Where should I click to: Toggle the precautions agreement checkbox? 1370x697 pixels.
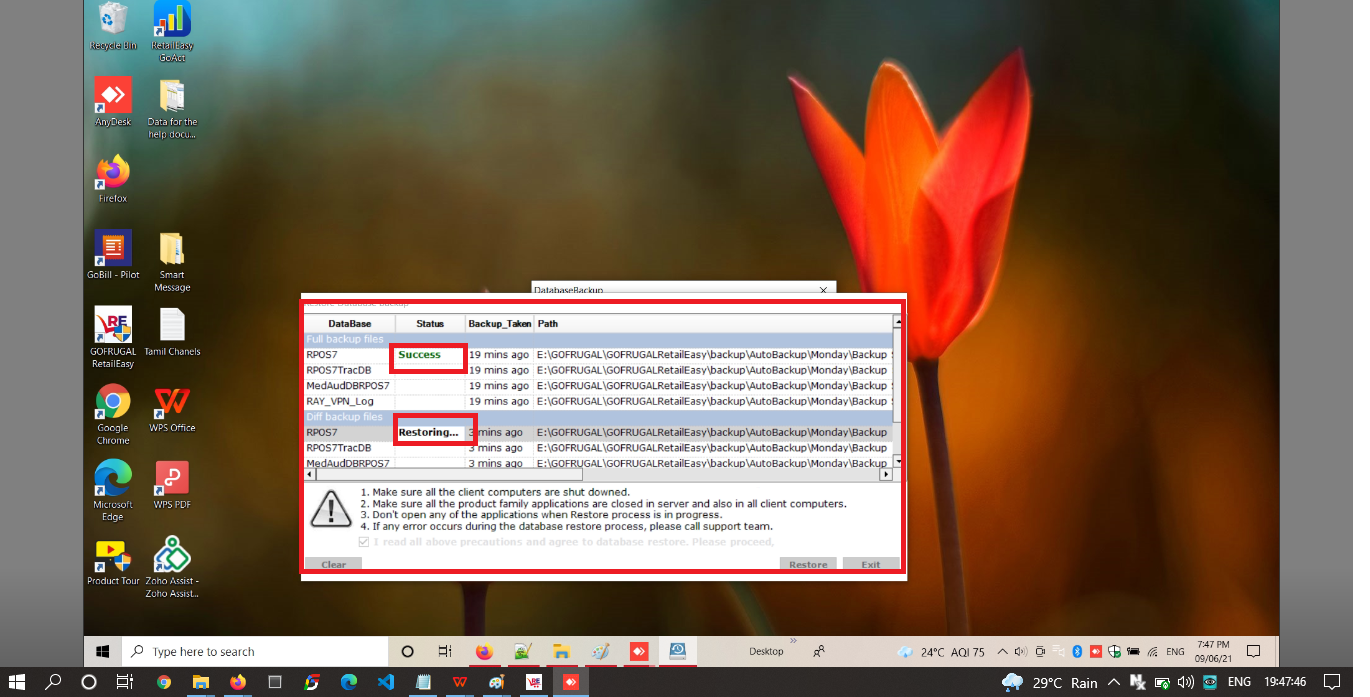coord(364,542)
